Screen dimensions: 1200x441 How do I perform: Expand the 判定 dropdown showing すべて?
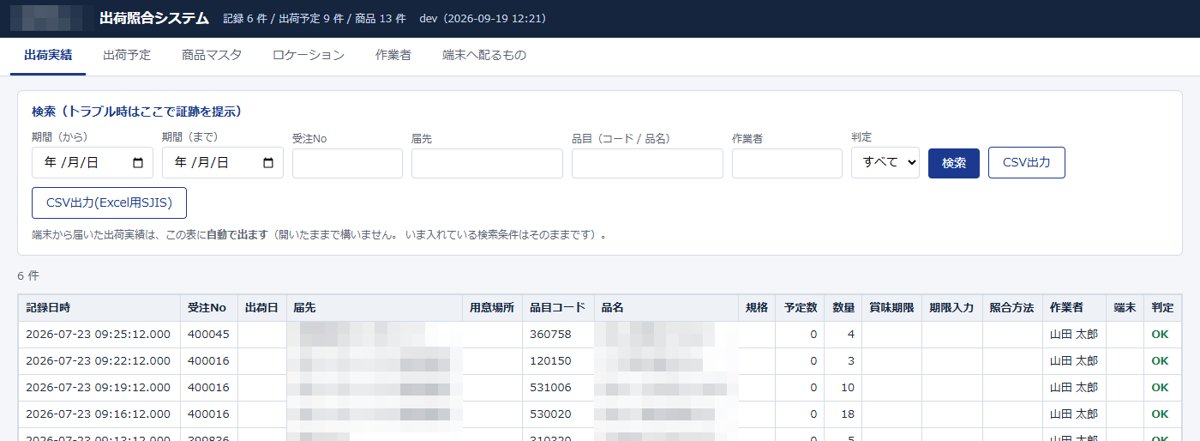coord(885,163)
